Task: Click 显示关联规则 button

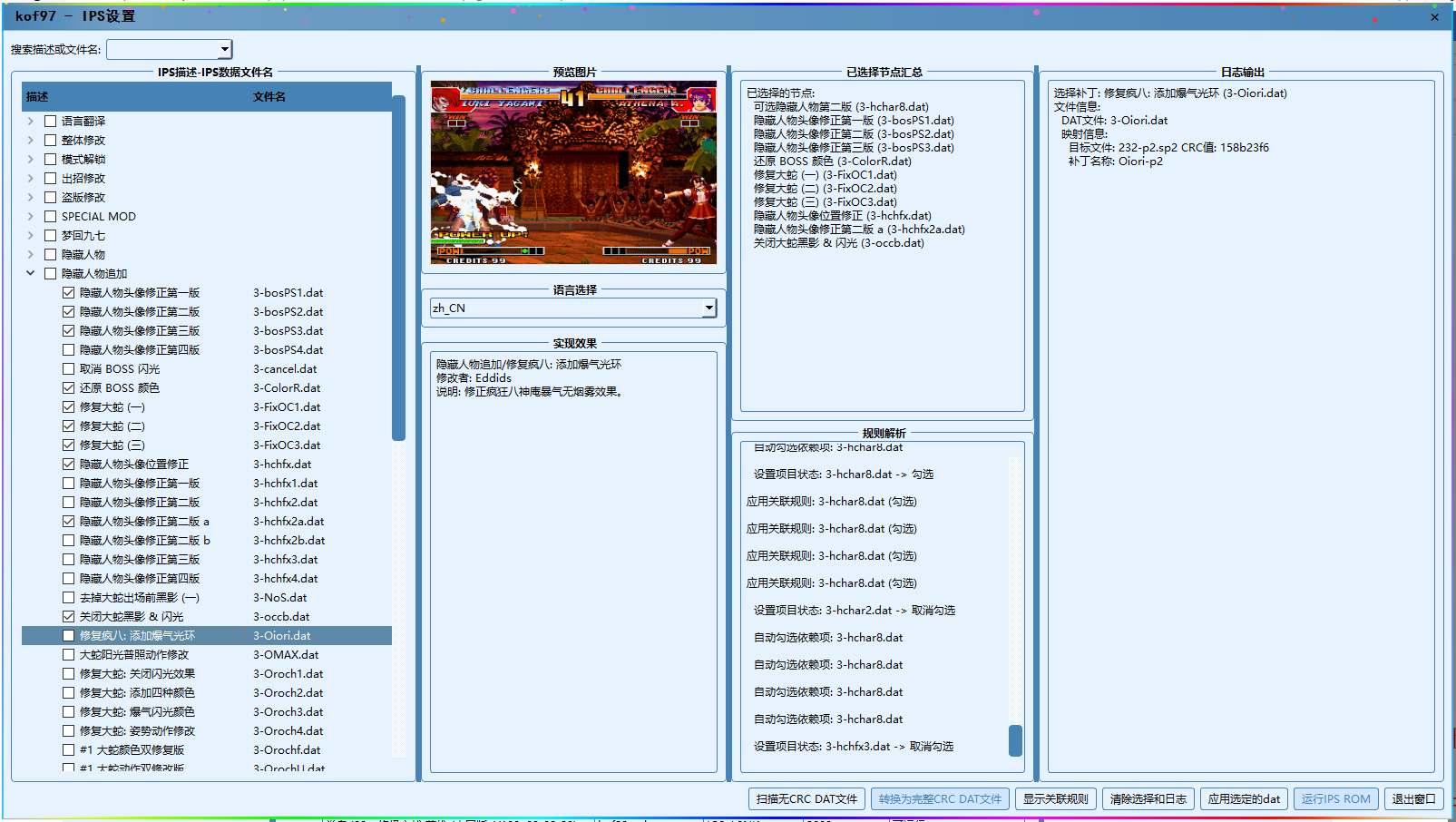Action: coord(1056,798)
